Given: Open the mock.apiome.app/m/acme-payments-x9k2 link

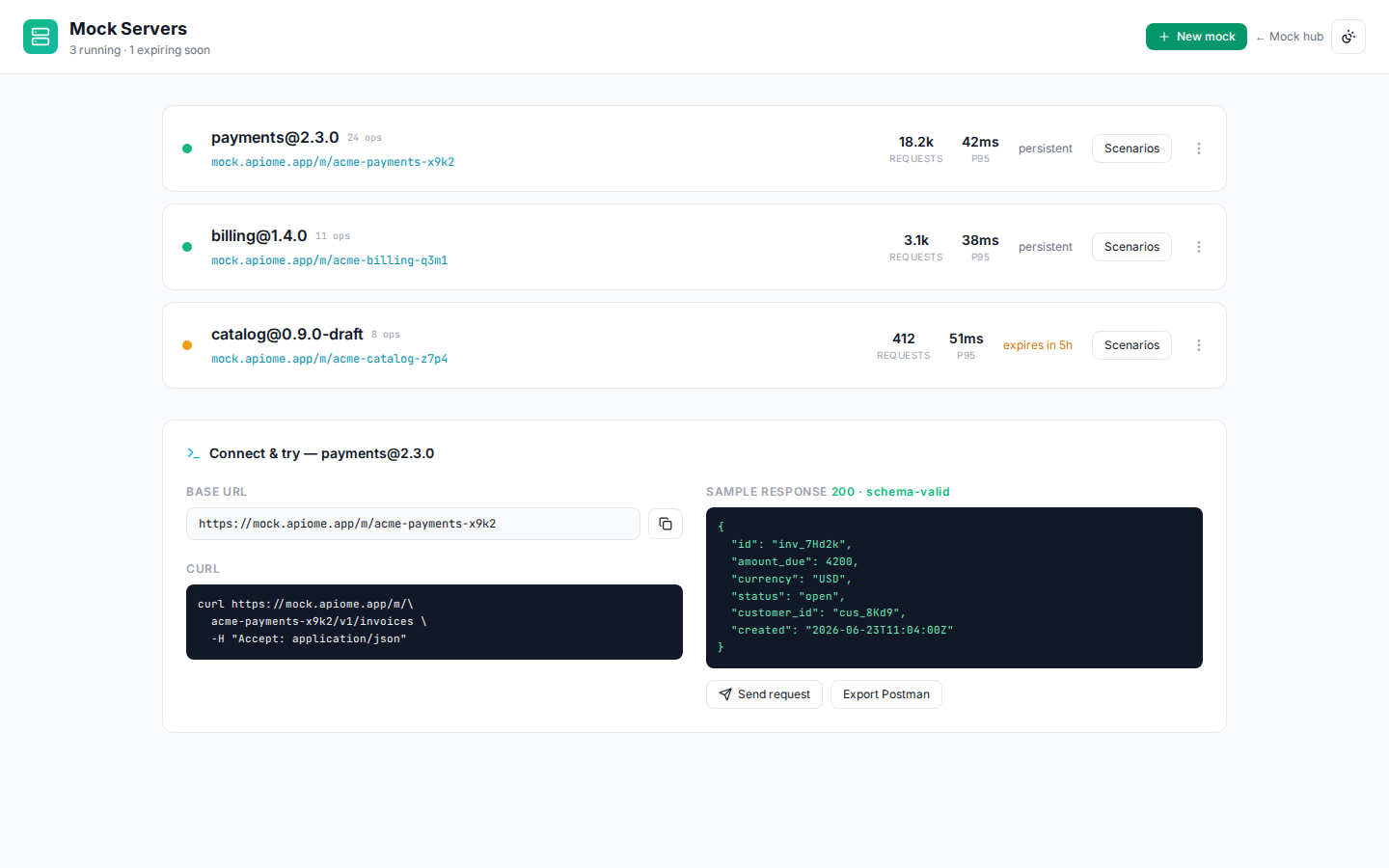Looking at the screenshot, I should point(333,162).
